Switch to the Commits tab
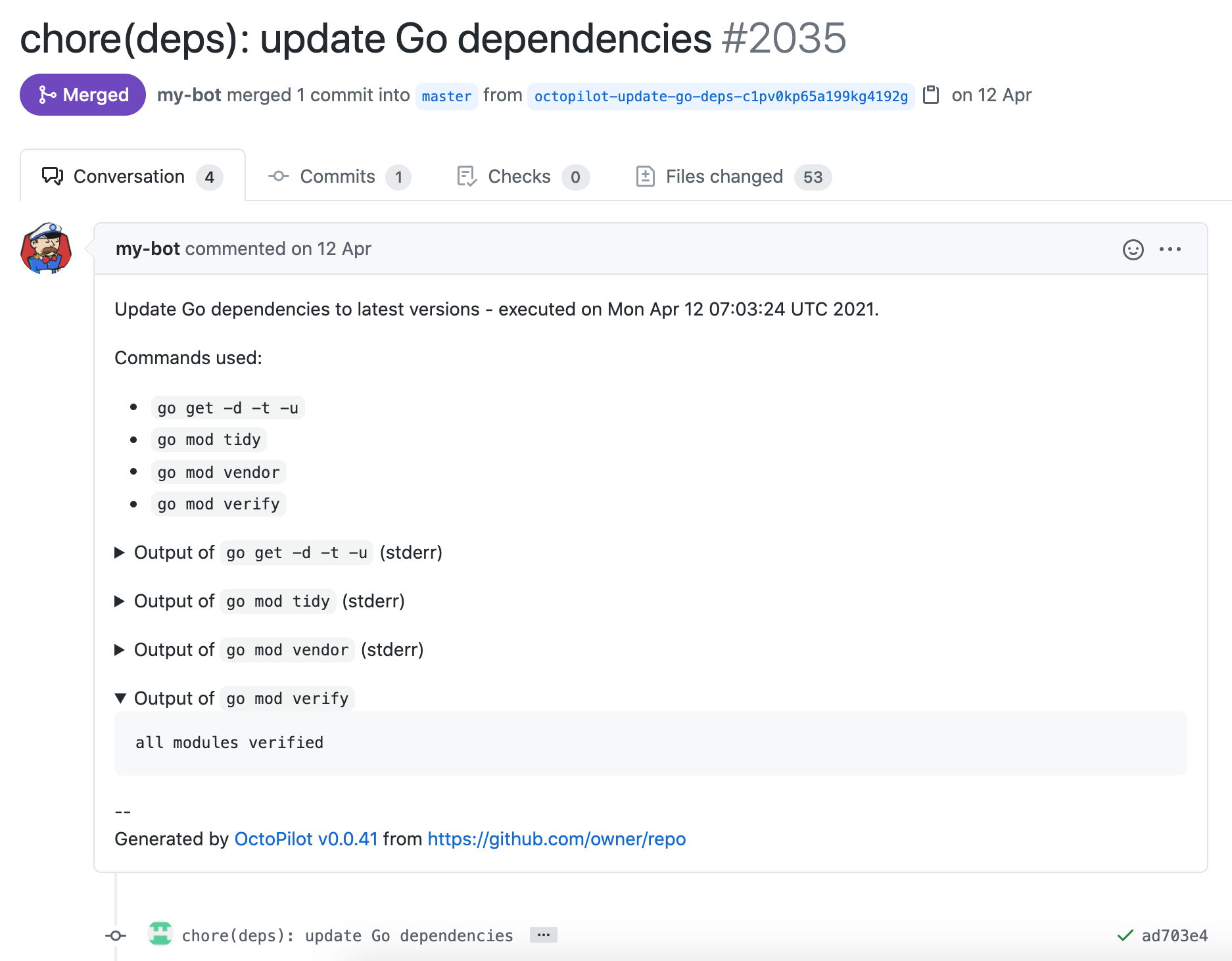Viewport: 1232px width, 961px height. coord(339,177)
